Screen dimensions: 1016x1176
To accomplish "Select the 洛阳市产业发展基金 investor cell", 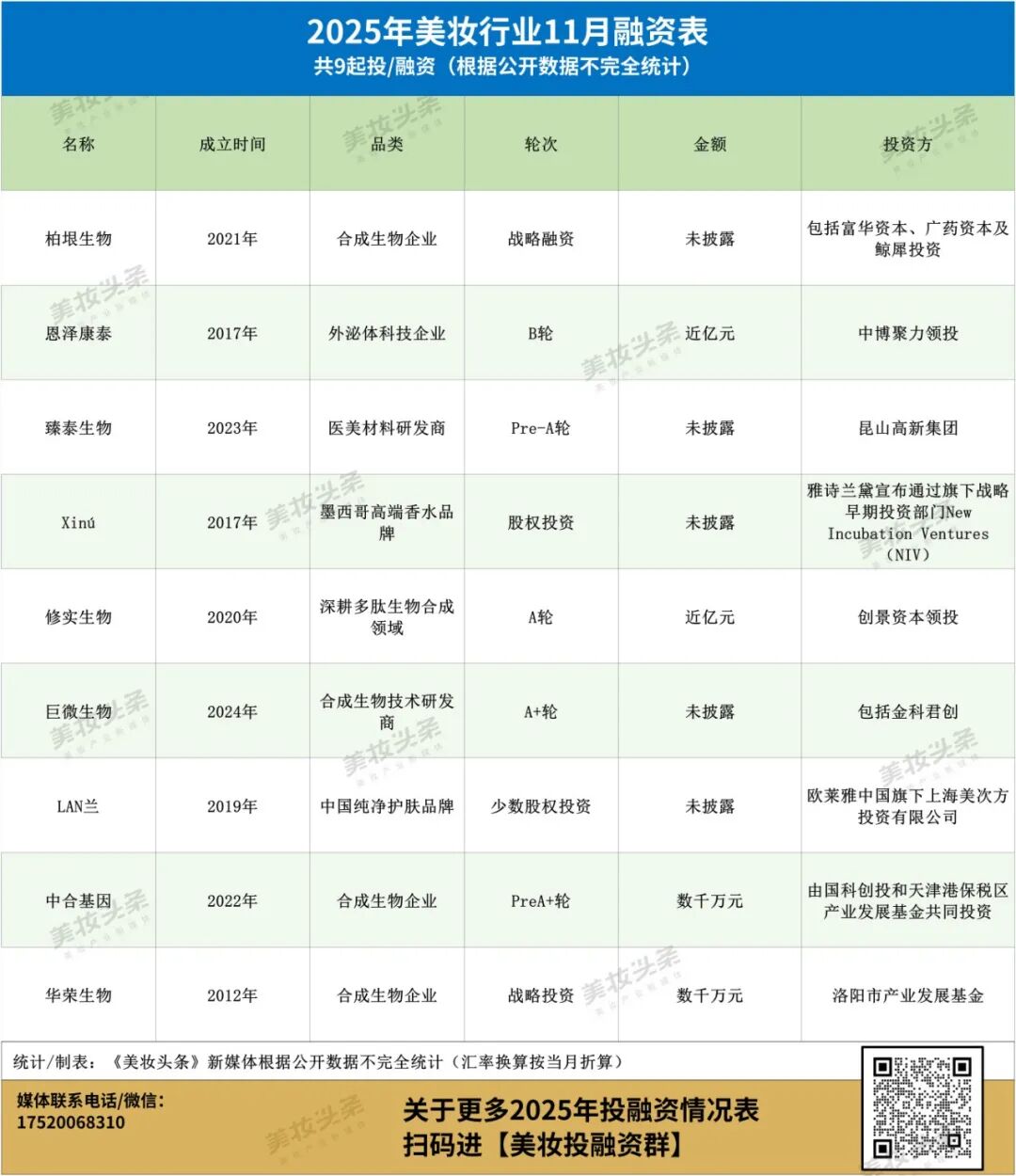I will pos(907,995).
